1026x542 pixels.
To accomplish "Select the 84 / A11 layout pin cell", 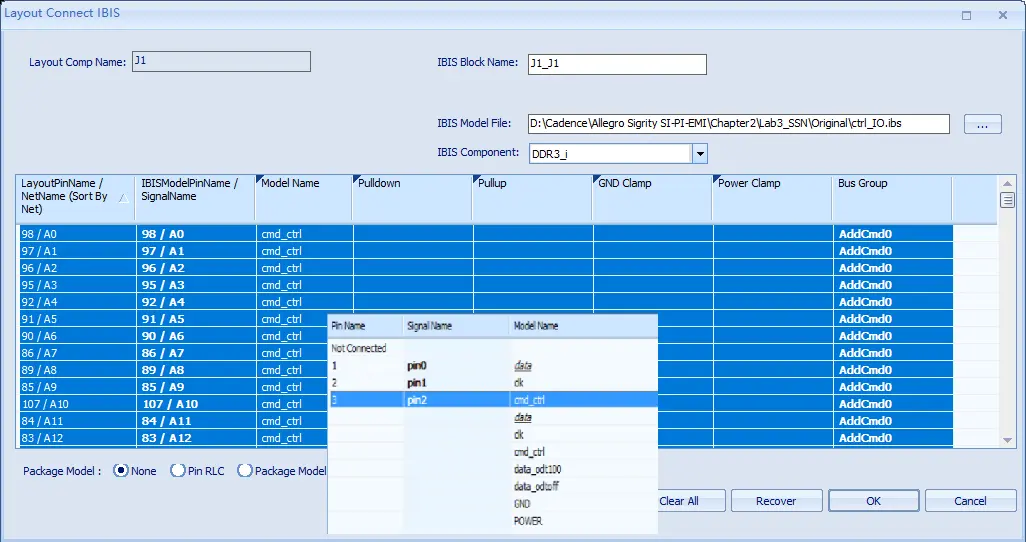I will 77,421.
